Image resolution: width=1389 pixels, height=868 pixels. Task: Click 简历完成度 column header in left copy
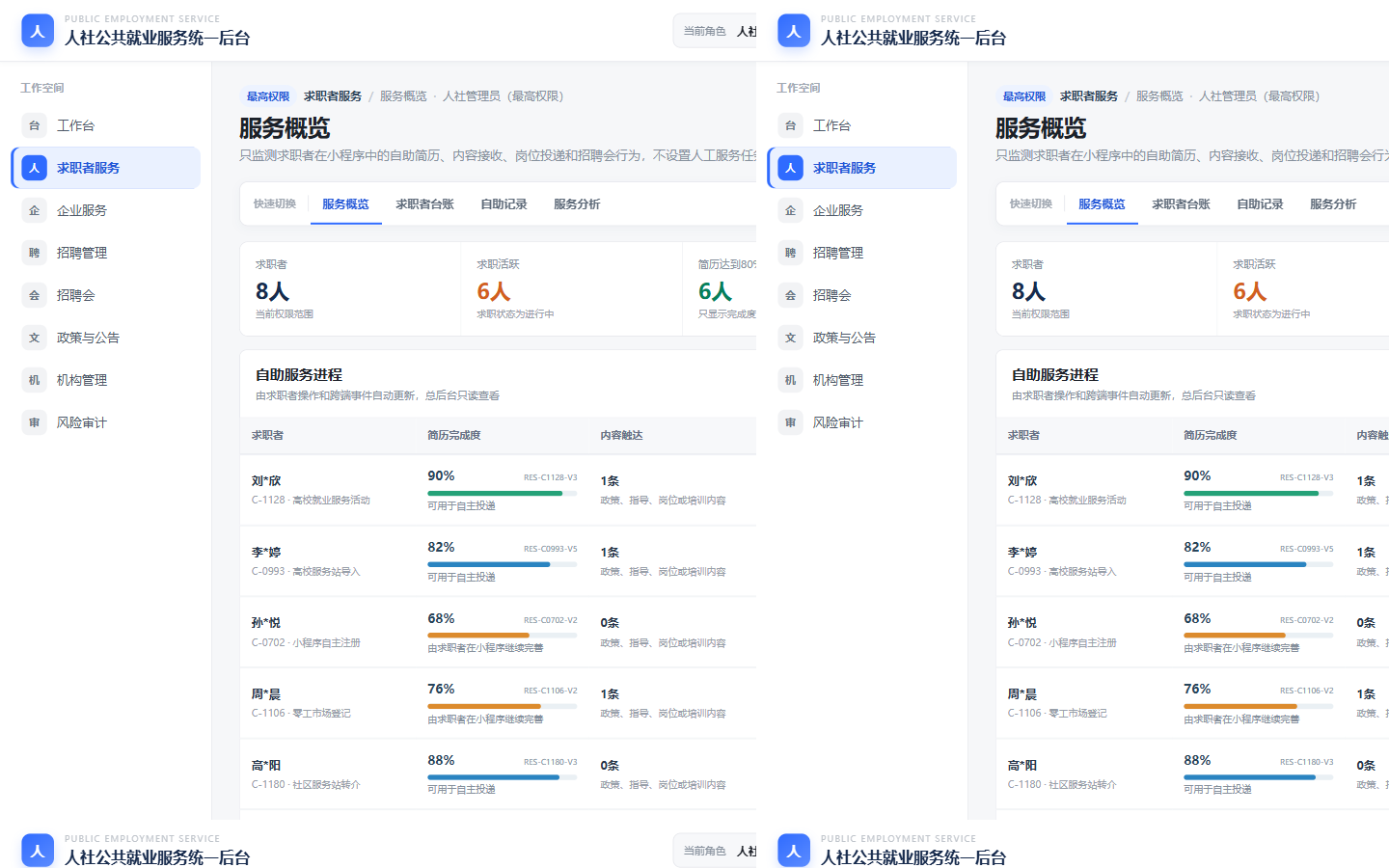point(454,436)
